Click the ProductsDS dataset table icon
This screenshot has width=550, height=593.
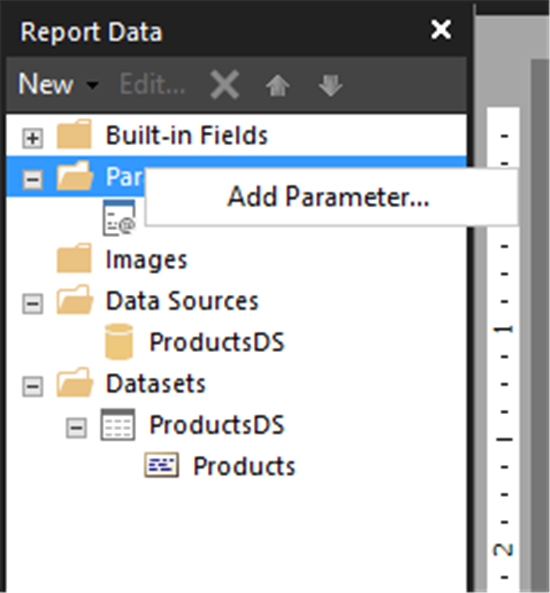118,424
